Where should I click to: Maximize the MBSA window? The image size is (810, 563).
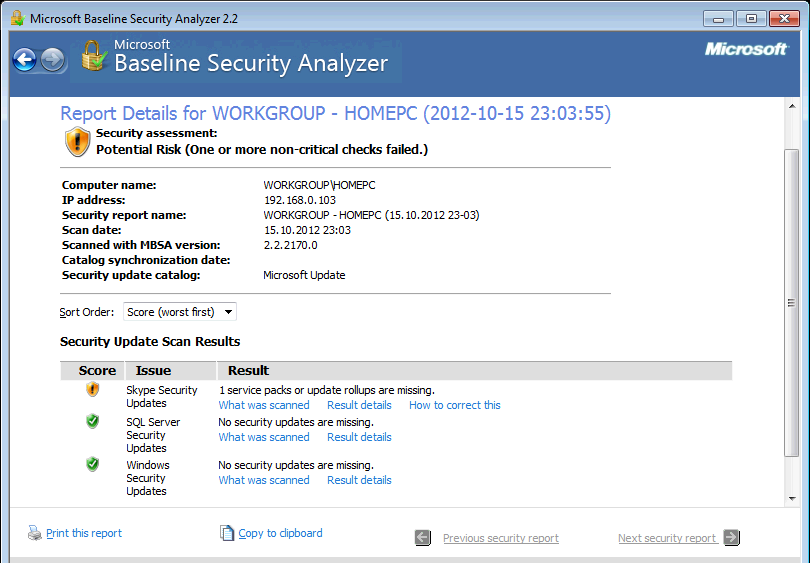point(751,19)
